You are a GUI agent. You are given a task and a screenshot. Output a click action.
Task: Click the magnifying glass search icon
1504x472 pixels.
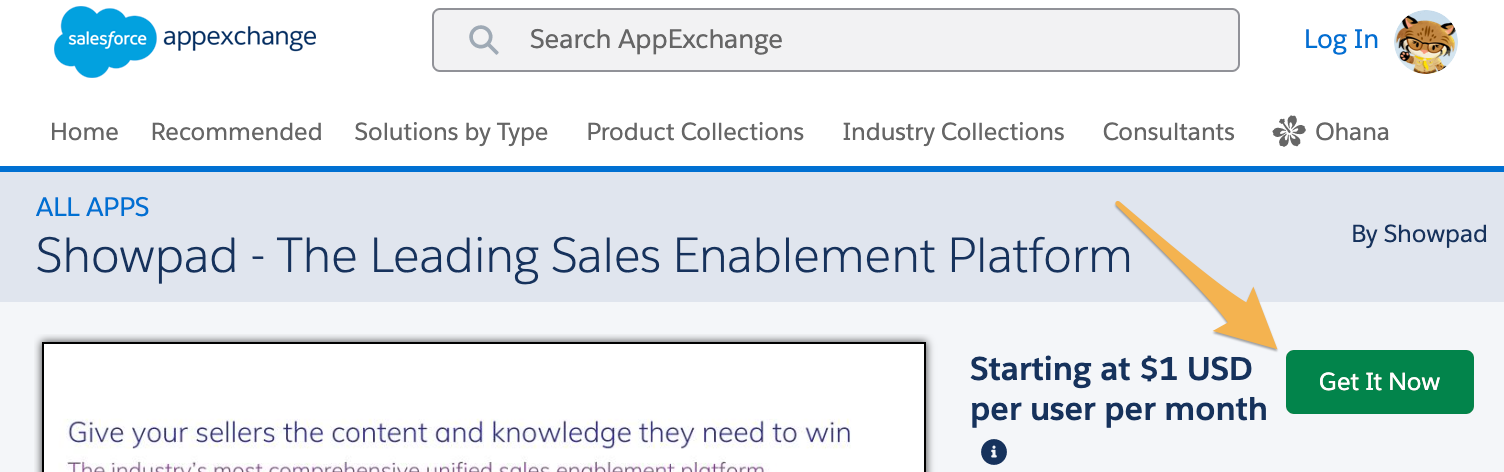484,40
